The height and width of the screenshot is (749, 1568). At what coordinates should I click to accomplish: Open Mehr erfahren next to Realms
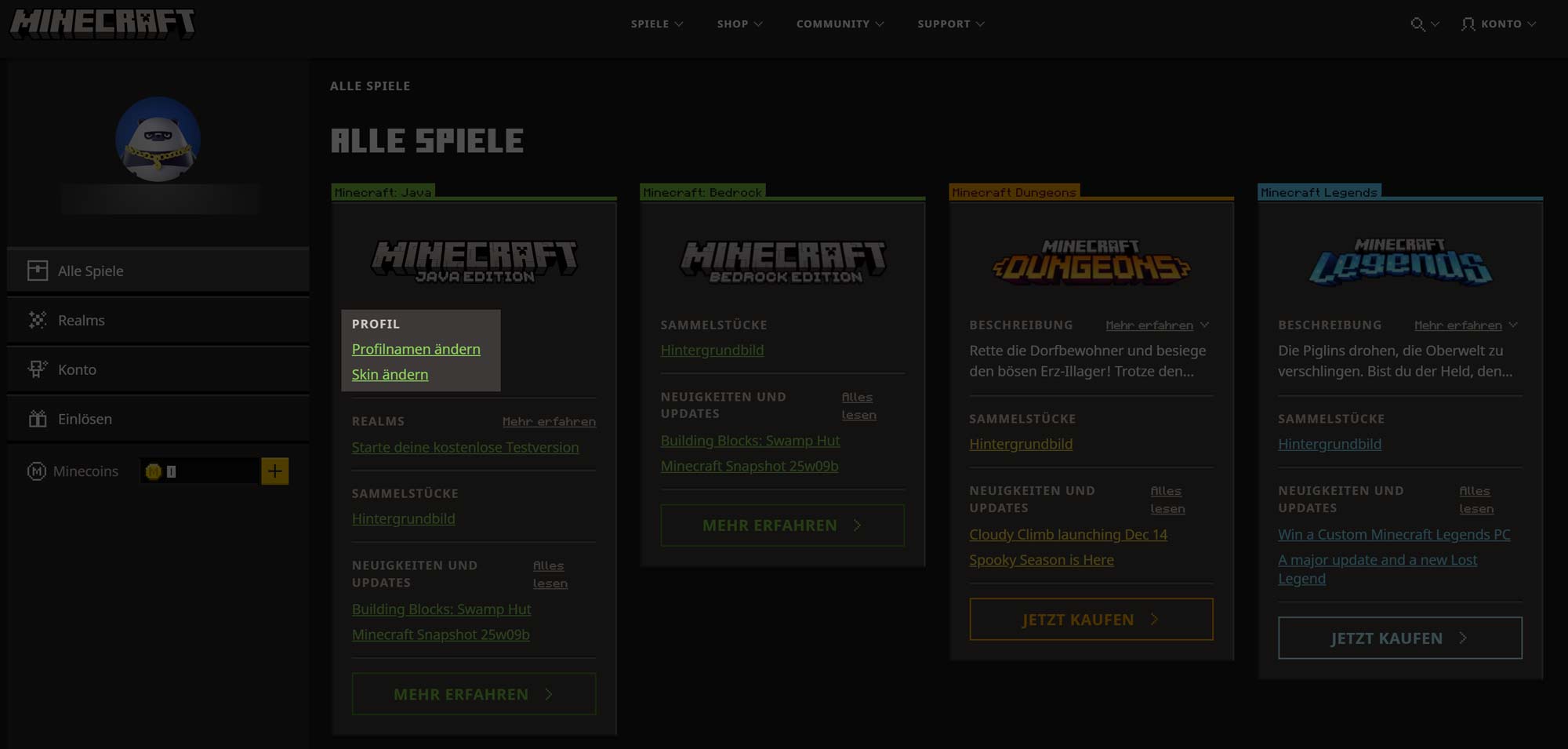[549, 422]
